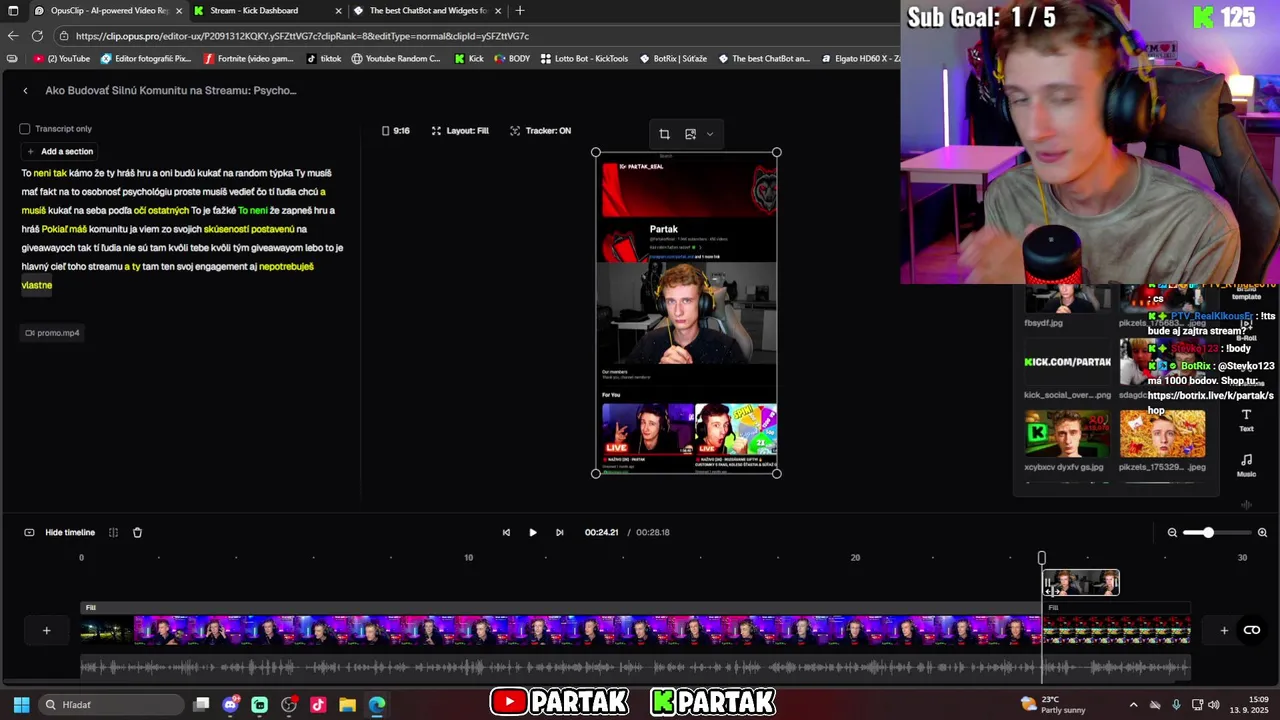Click the split clip icon in the timeline toolbar
The height and width of the screenshot is (720, 1280).
(x=113, y=533)
